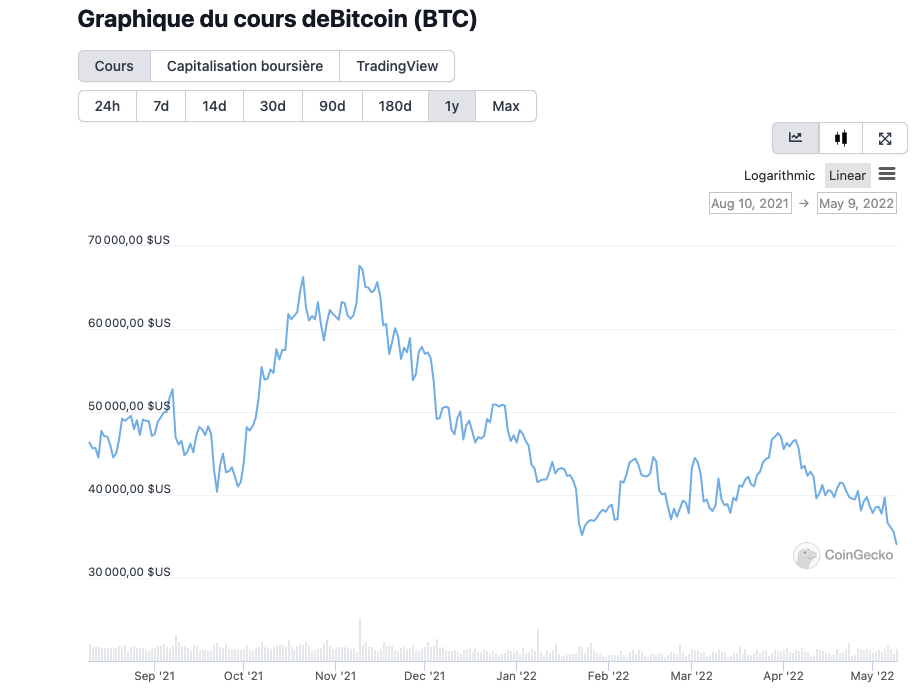922x693 pixels.
Task: Open the chart hamburger menu
Action: click(887, 174)
